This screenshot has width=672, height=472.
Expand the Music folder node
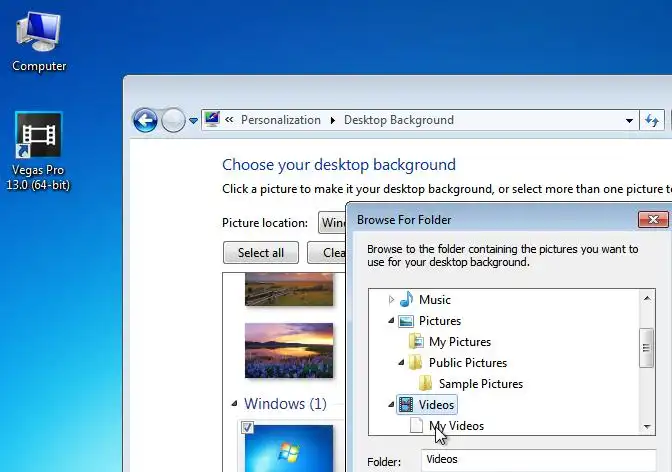pyautogui.click(x=391, y=299)
